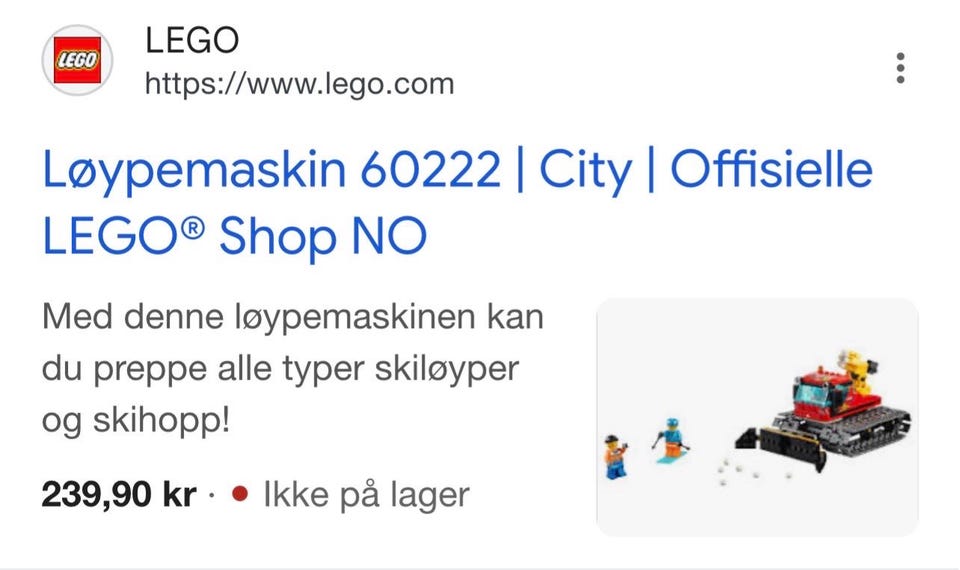
Task: Click the set number 60222 in title
Action: click(430, 170)
